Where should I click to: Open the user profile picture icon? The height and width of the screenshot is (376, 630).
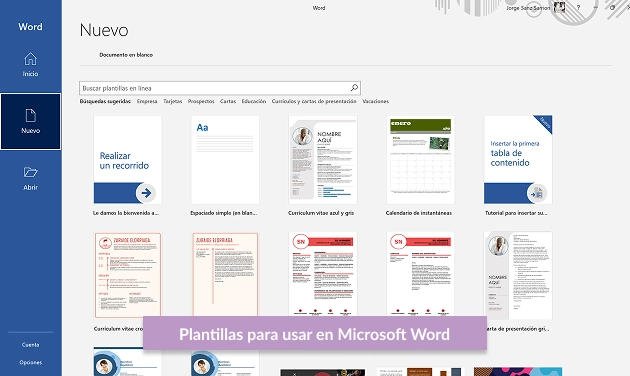pos(559,7)
